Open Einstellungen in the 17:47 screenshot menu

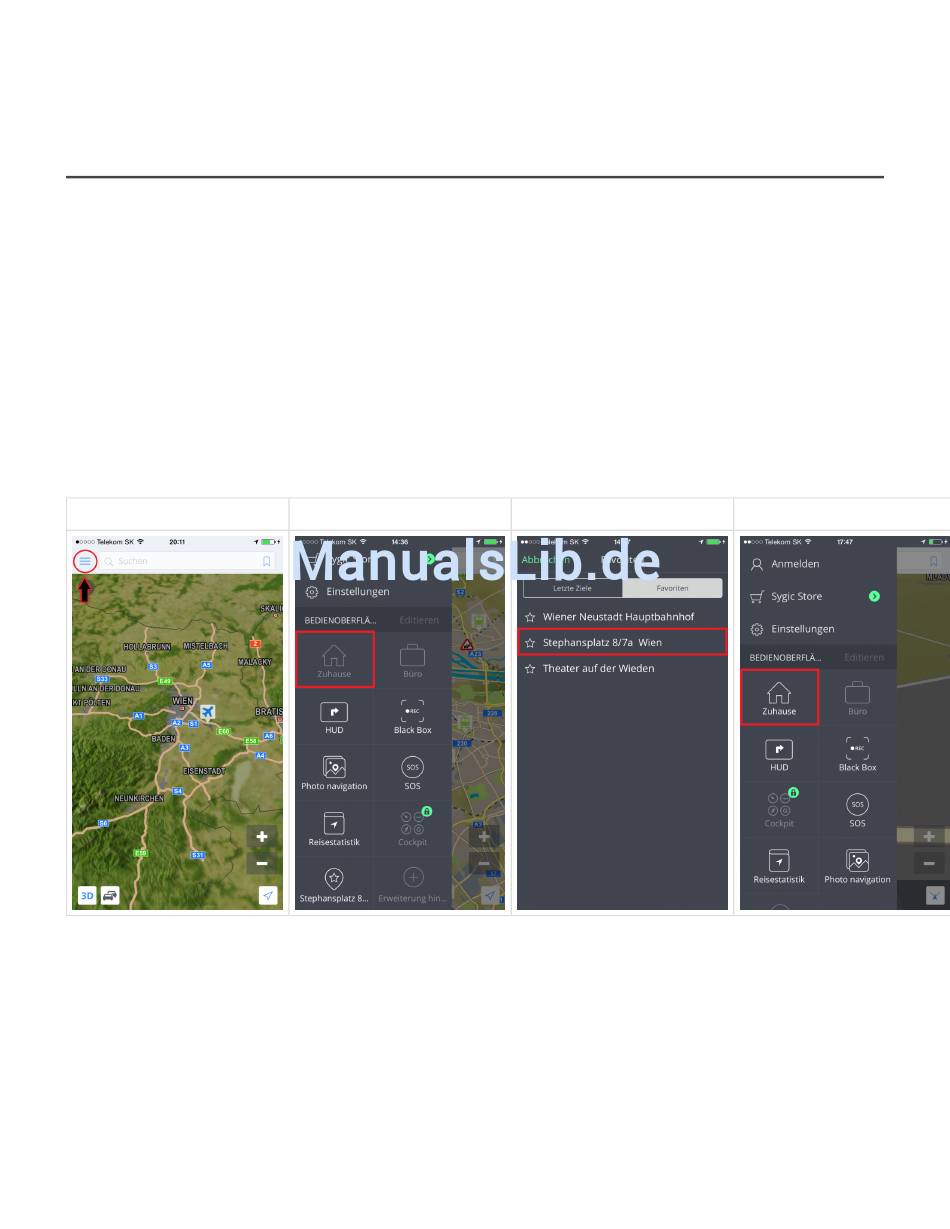coord(792,629)
